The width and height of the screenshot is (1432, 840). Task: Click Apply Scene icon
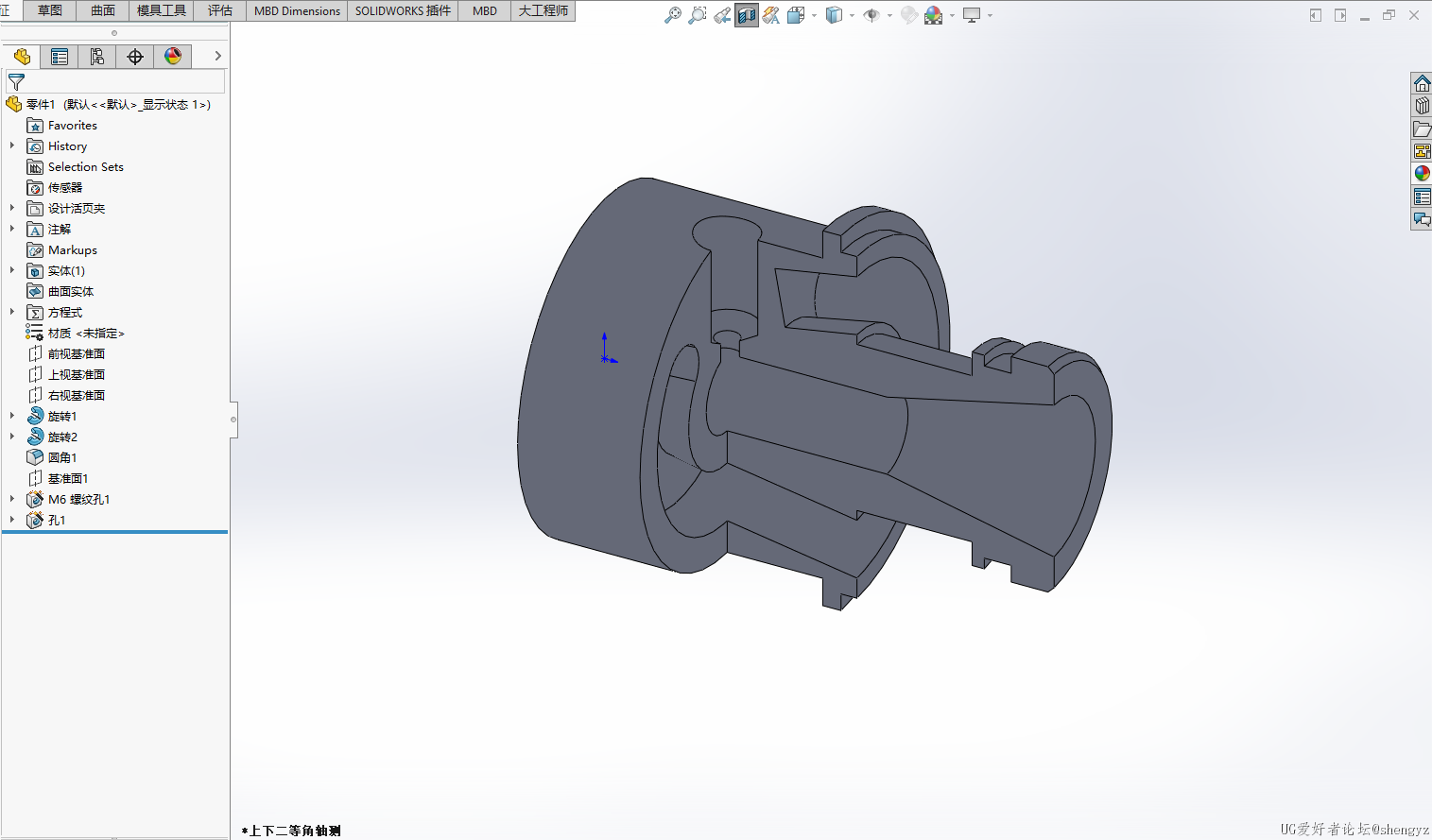[x=934, y=15]
